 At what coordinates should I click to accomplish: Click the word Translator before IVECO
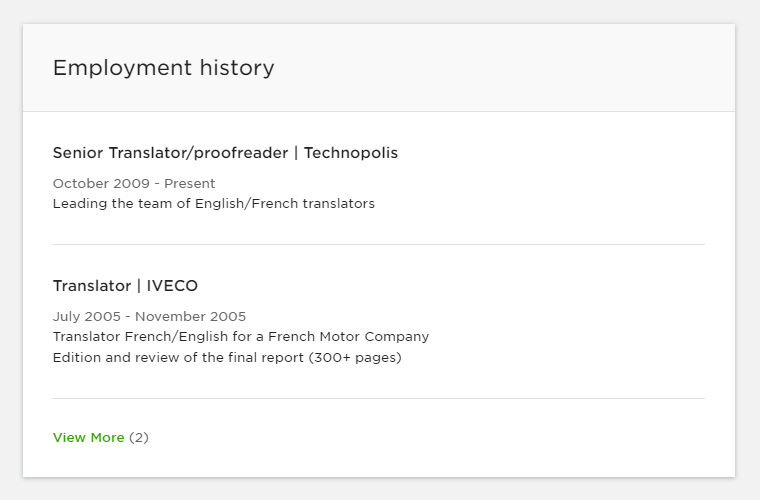tap(92, 286)
